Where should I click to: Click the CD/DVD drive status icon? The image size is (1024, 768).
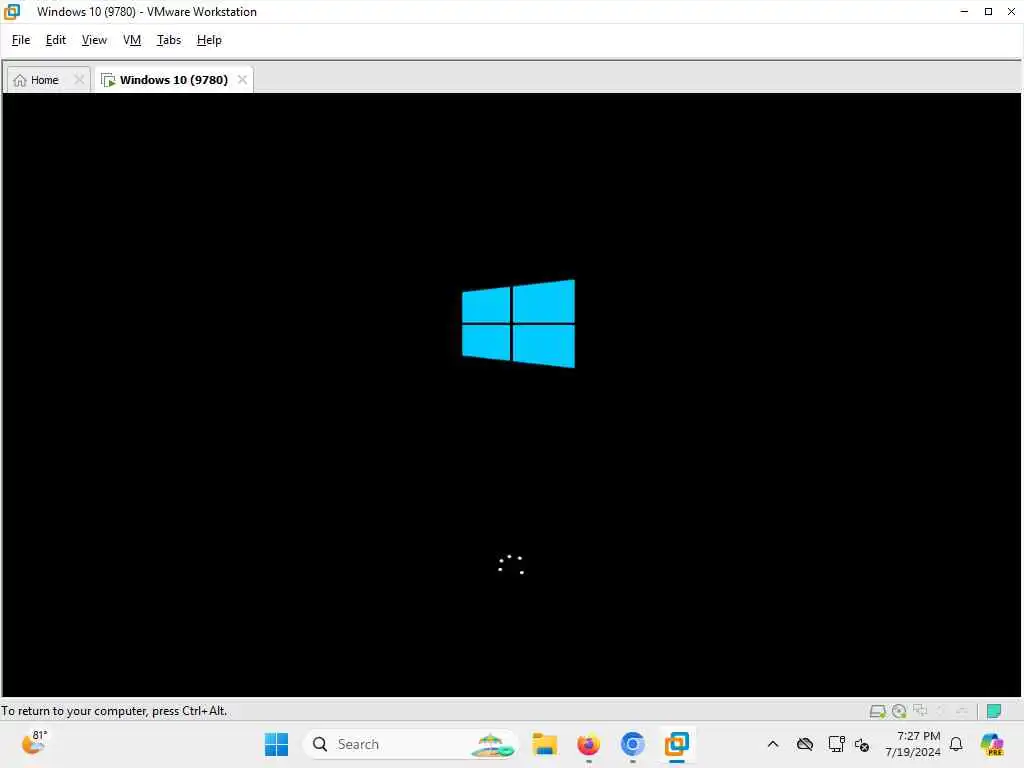[899, 711]
